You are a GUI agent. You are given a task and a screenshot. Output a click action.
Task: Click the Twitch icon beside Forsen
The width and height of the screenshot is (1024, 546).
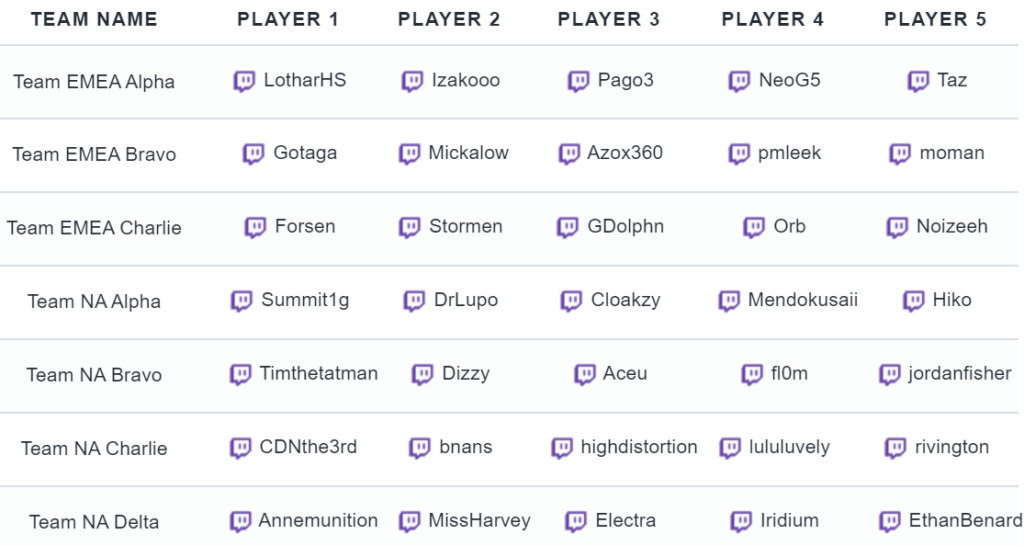pyautogui.click(x=255, y=227)
